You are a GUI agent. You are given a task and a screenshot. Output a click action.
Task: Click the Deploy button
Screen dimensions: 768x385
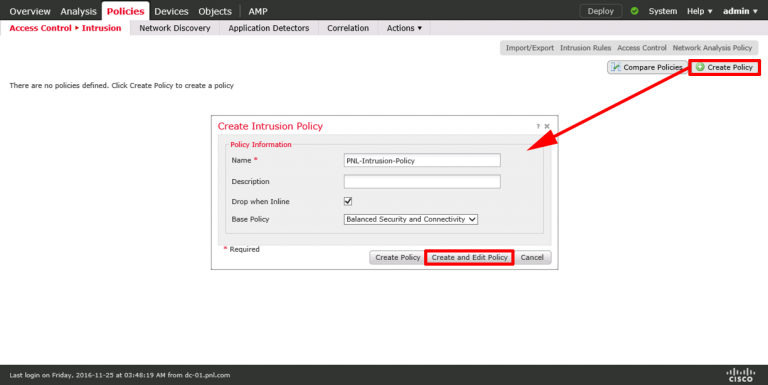click(x=600, y=11)
